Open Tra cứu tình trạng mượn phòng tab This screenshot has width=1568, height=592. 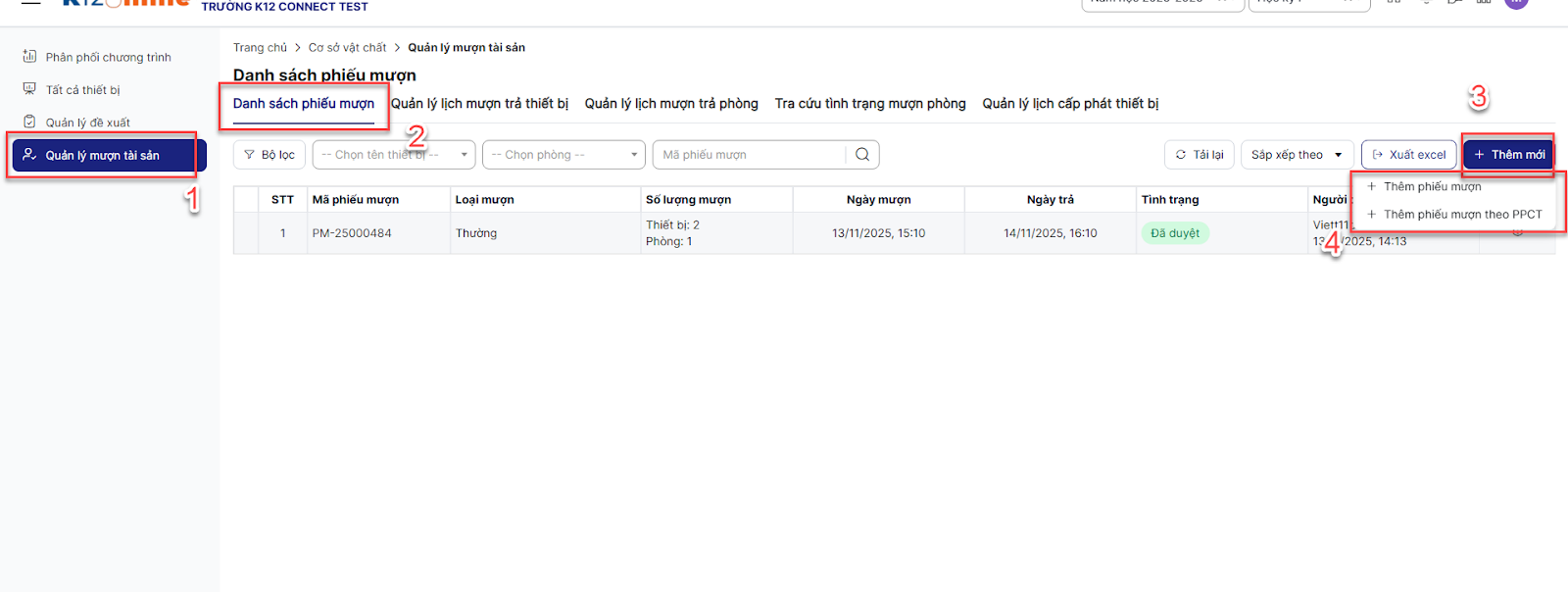[x=870, y=104]
